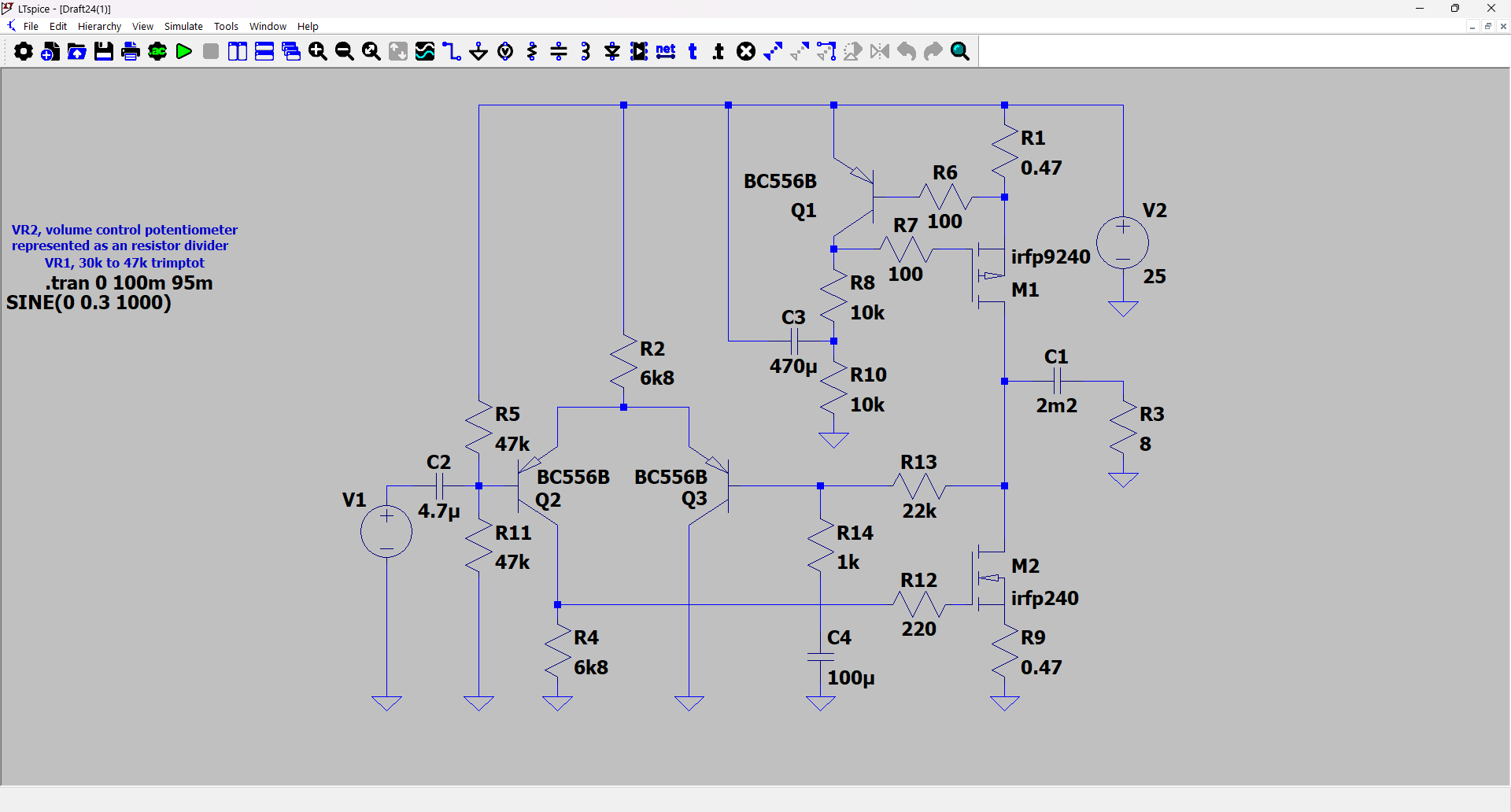Image resolution: width=1511 pixels, height=812 pixels.
Task: Click the '.tran 0 100m 95m' directive
Action: 128,283
